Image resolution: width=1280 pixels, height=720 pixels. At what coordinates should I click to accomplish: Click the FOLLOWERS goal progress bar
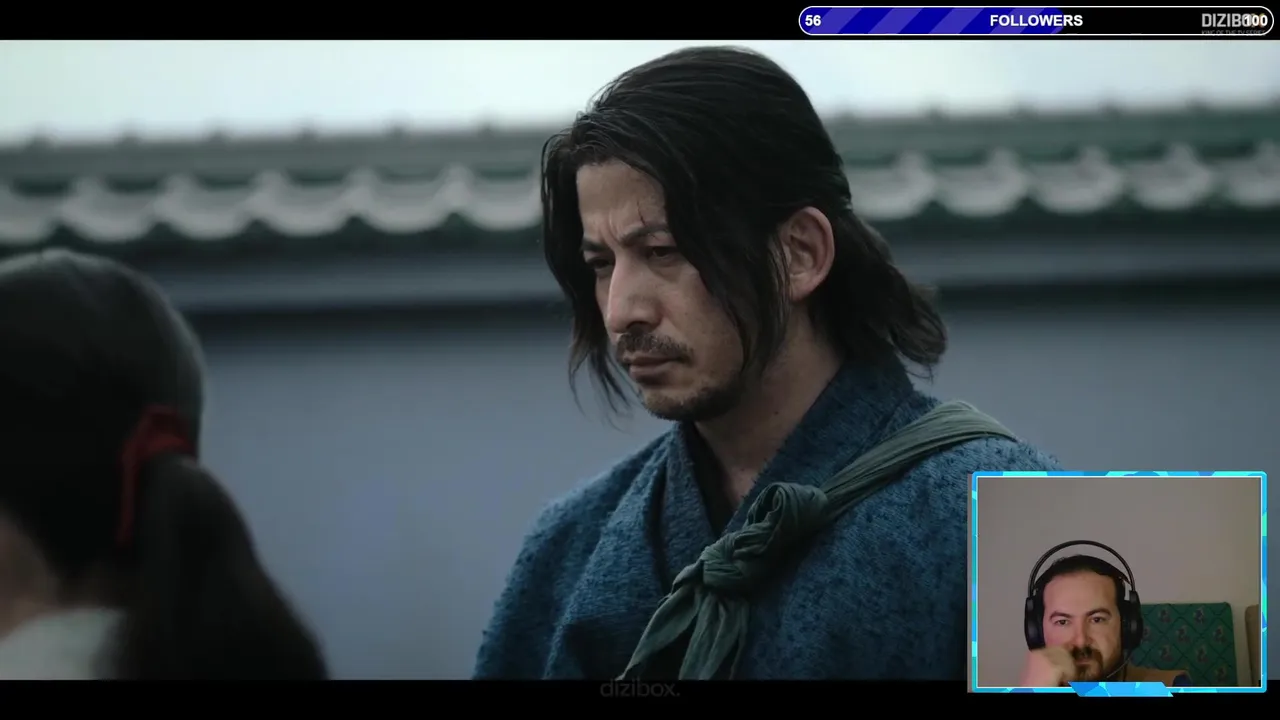1036,21
